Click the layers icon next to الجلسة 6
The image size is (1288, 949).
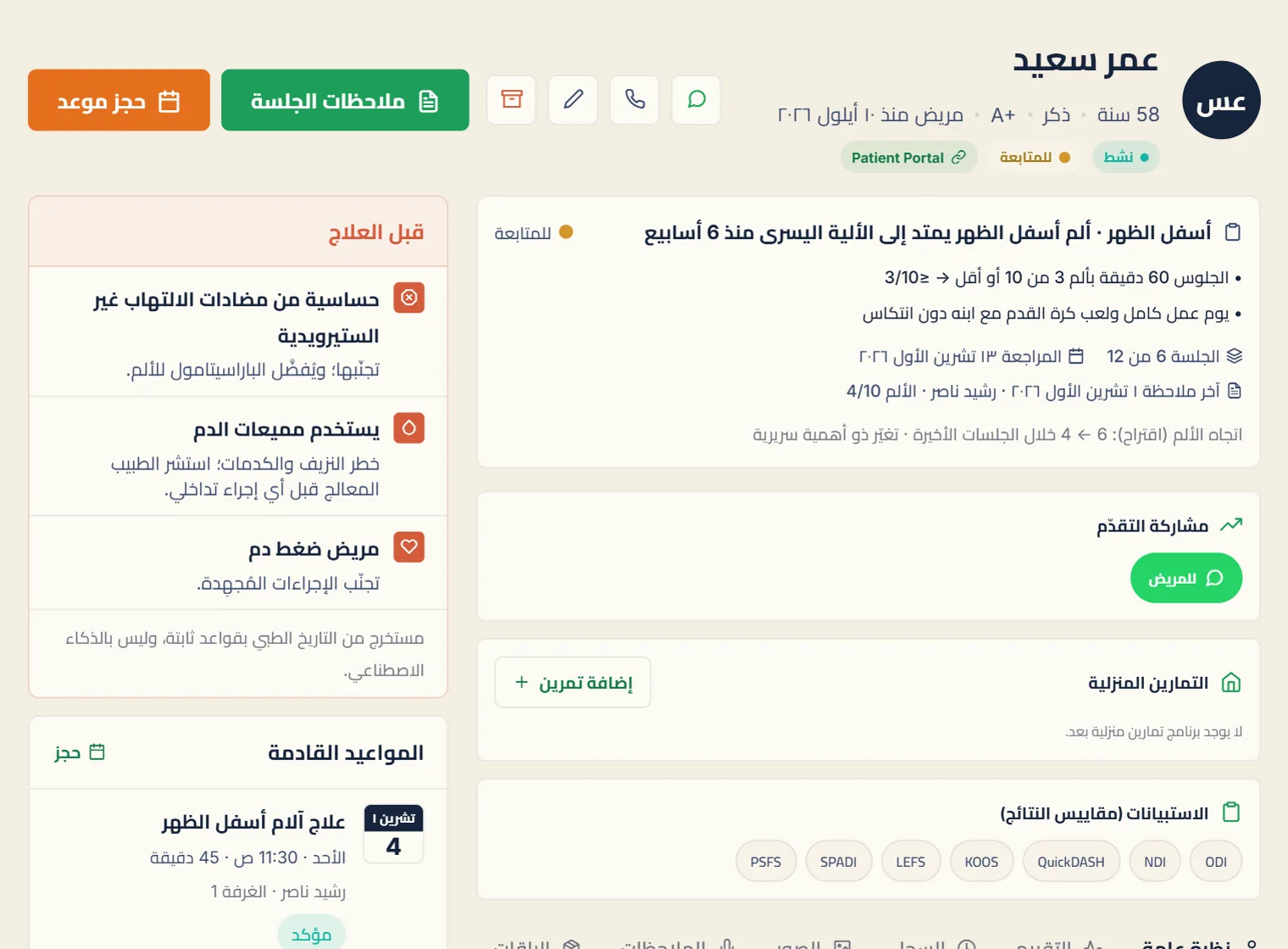[x=1234, y=356]
